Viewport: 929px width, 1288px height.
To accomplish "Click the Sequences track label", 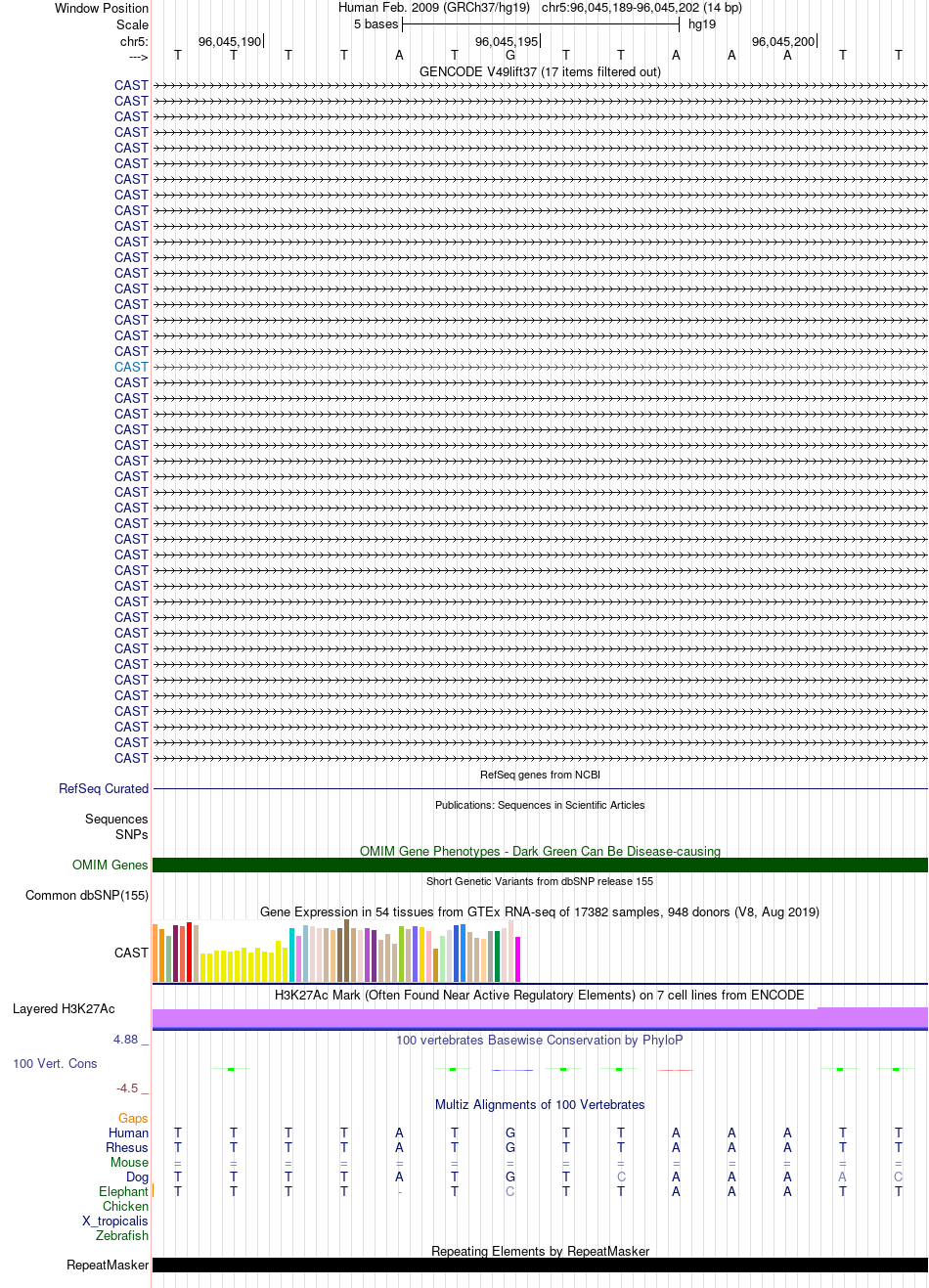I will point(116,819).
